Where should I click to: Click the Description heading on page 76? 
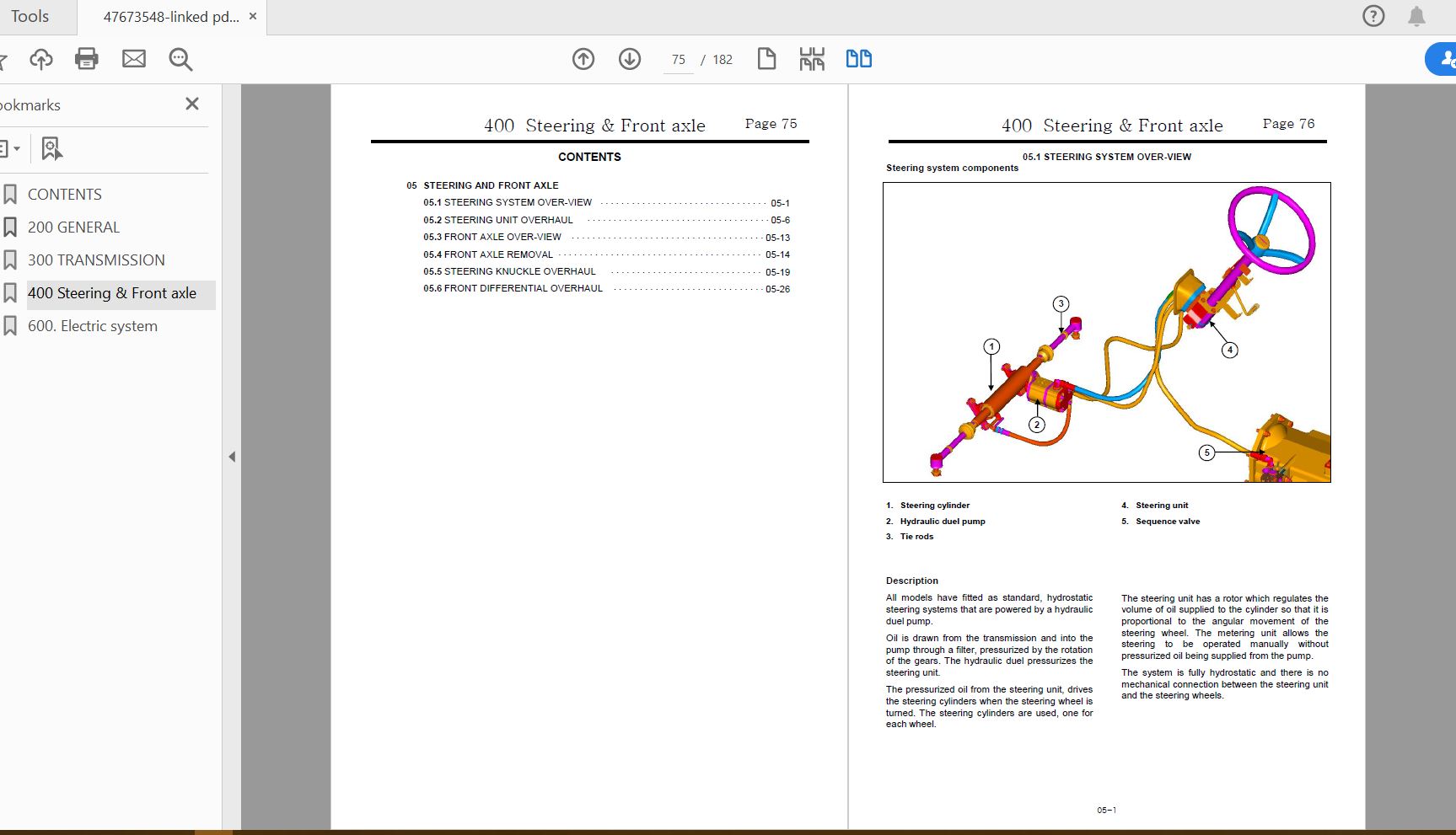tap(911, 581)
